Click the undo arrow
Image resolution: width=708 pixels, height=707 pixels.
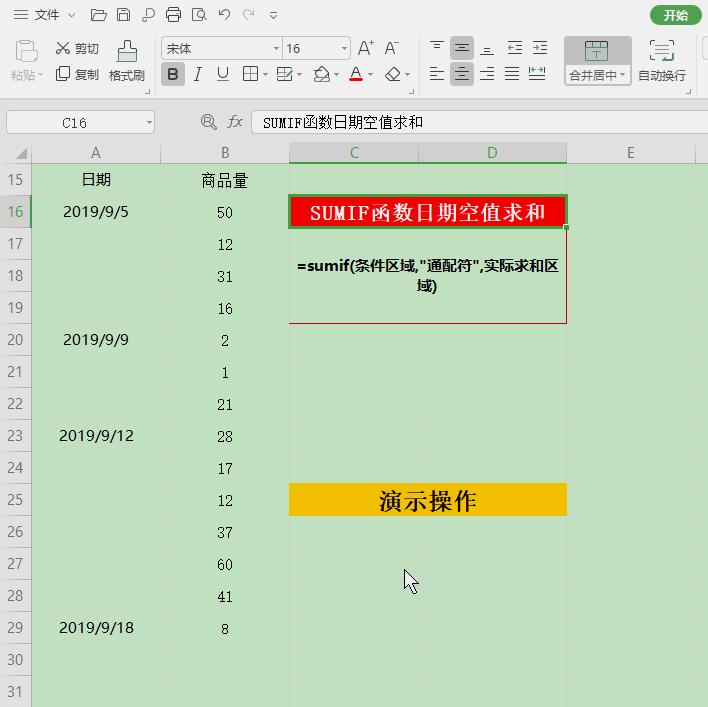coord(224,15)
